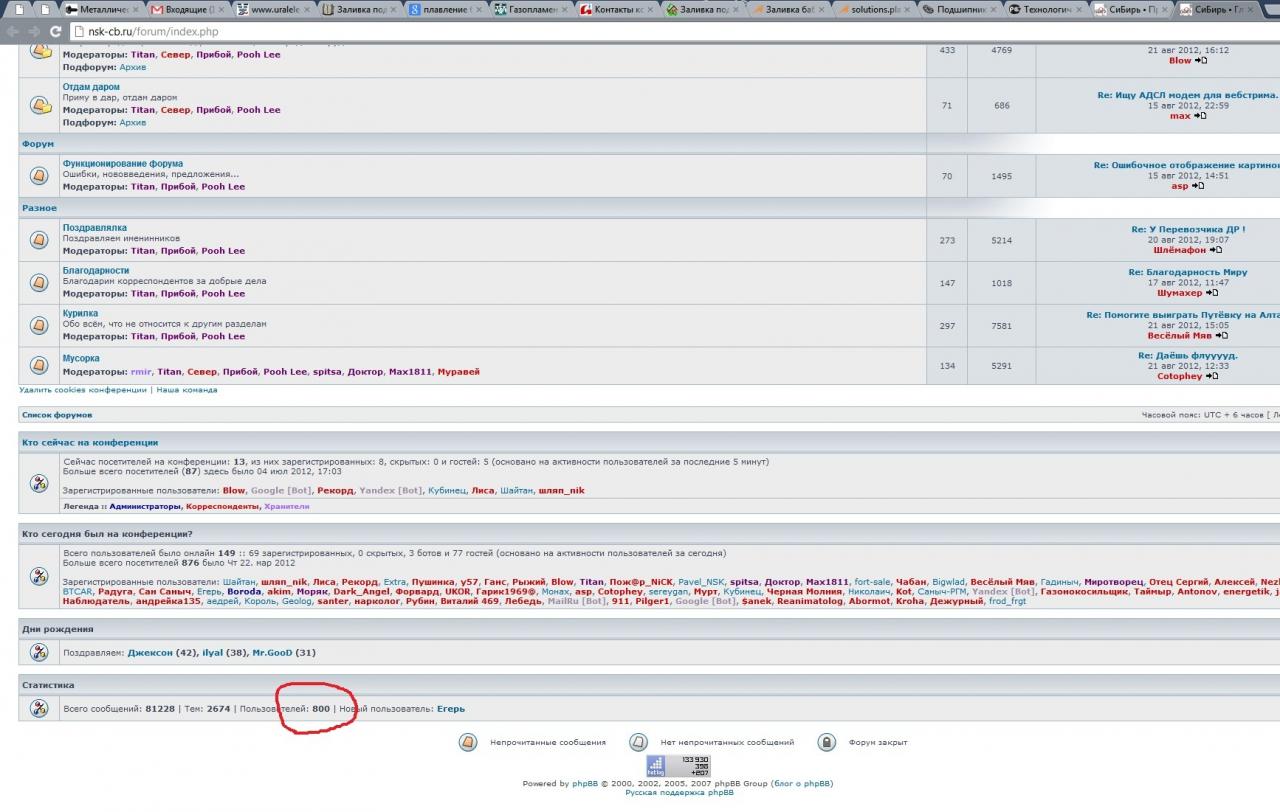Click the unread messages legend icon
This screenshot has height=812, width=1280.
tap(467, 742)
